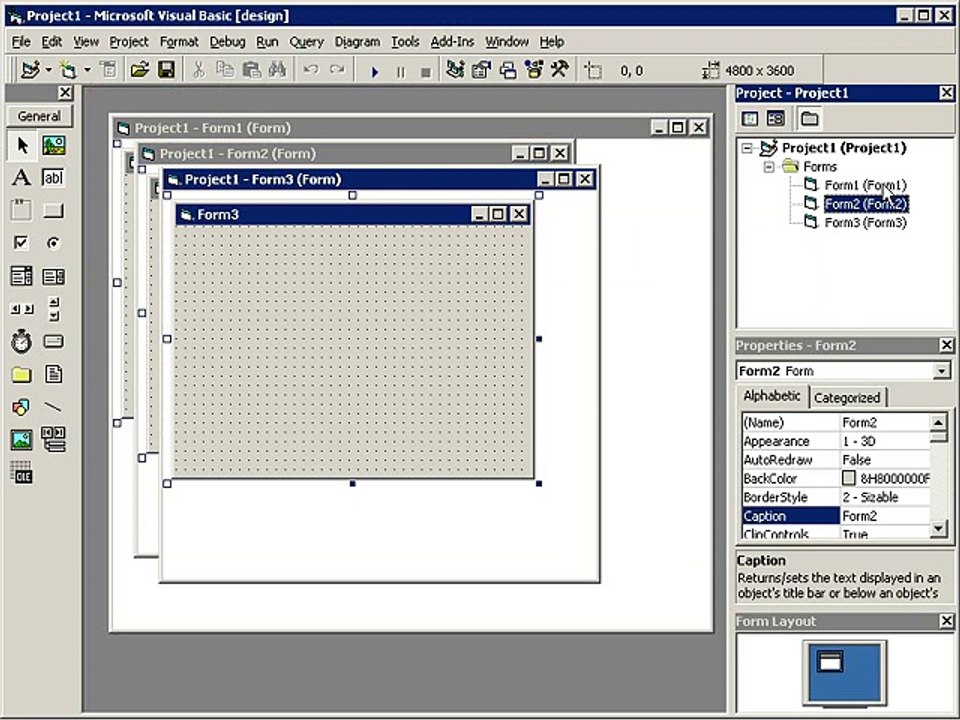Collapse the Forms folder node
The height and width of the screenshot is (720, 960).
tap(769, 167)
